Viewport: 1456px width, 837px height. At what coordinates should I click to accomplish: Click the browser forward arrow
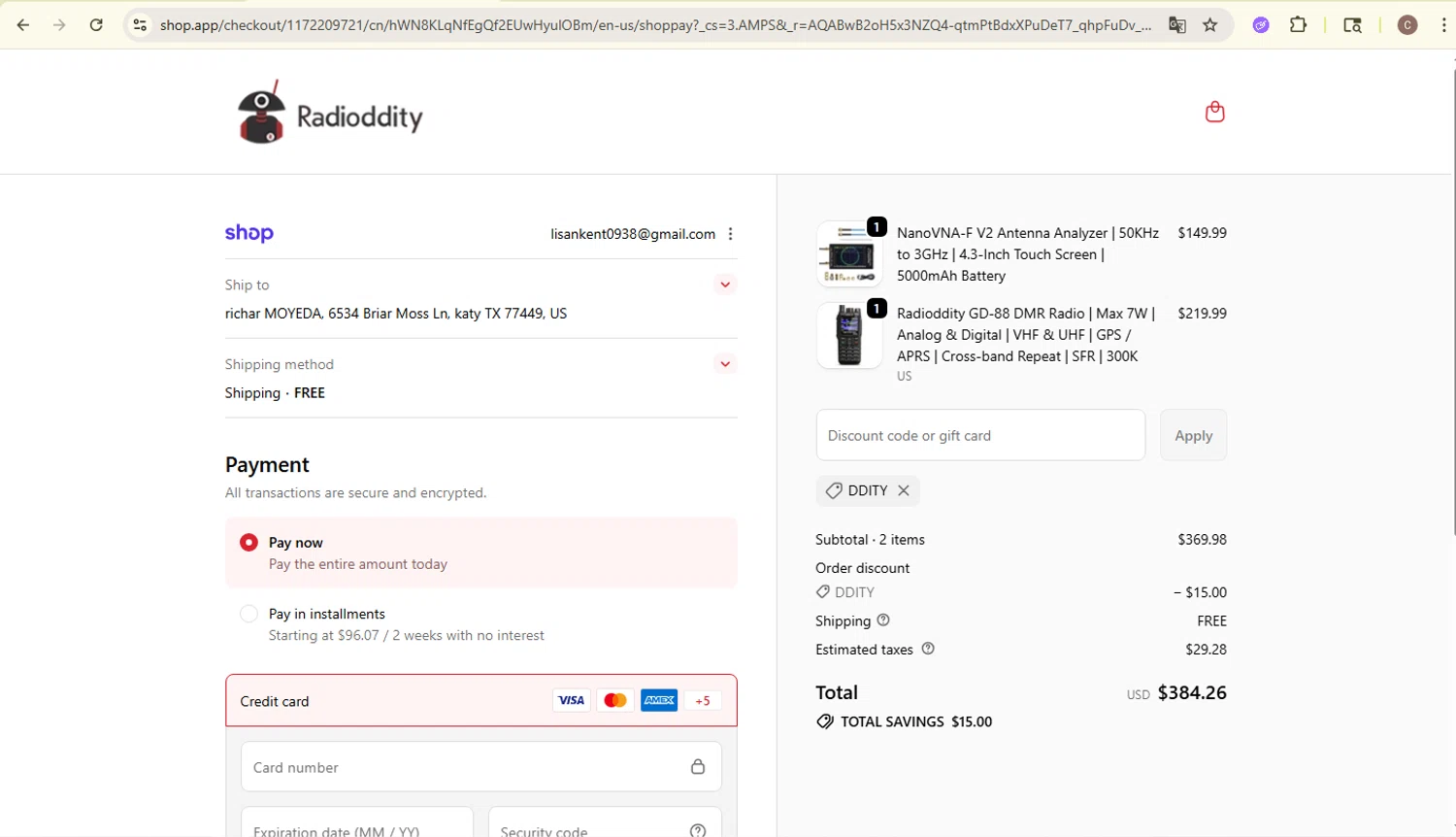tap(59, 25)
